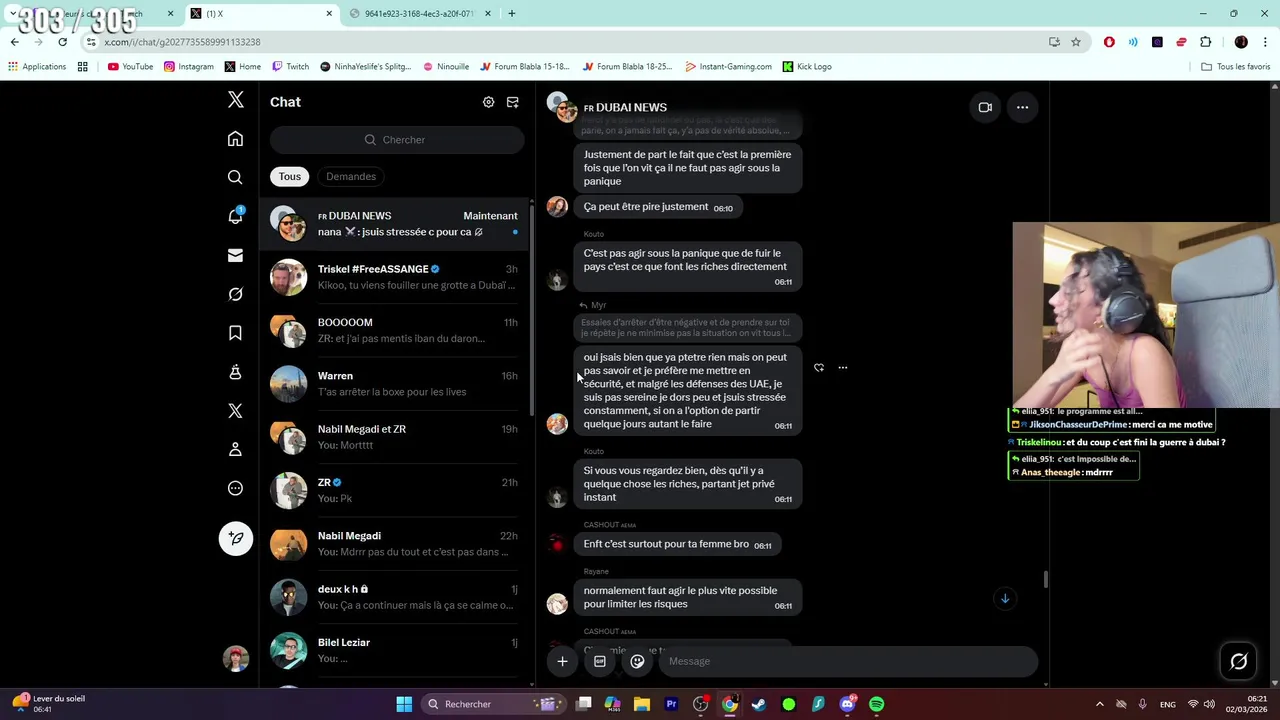Reload the page in Chrome

tap(62, 42)
